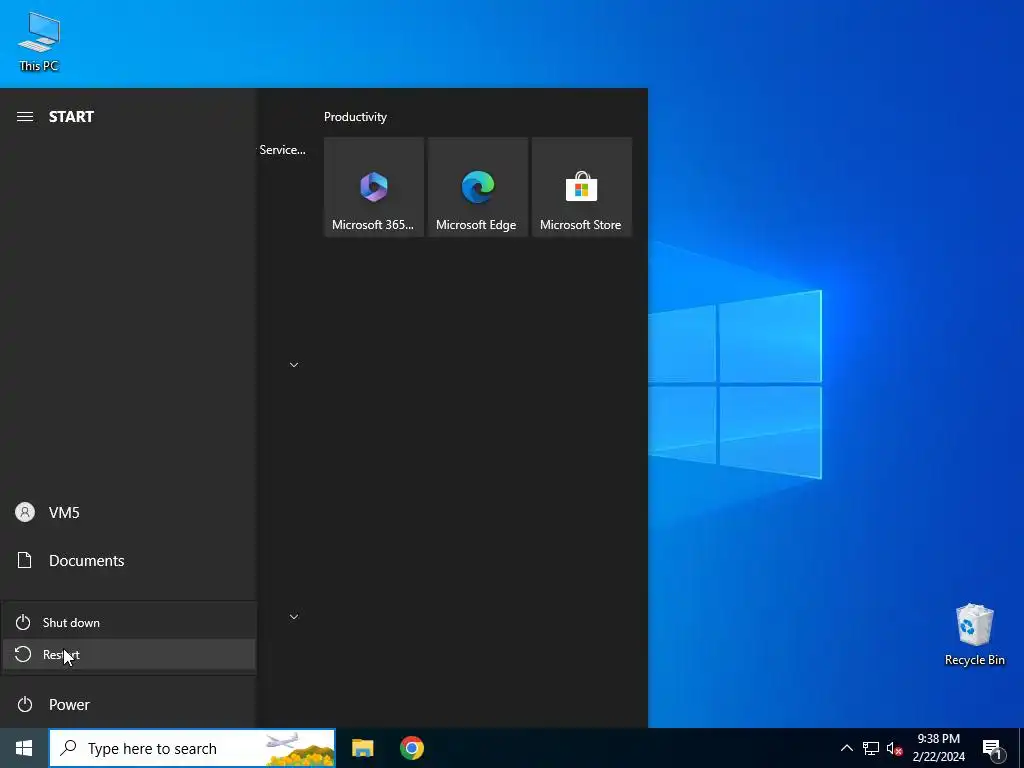Expand the upper chevron in app list
The height and width of the screenshot is (768, 1024).
[294, 365]
